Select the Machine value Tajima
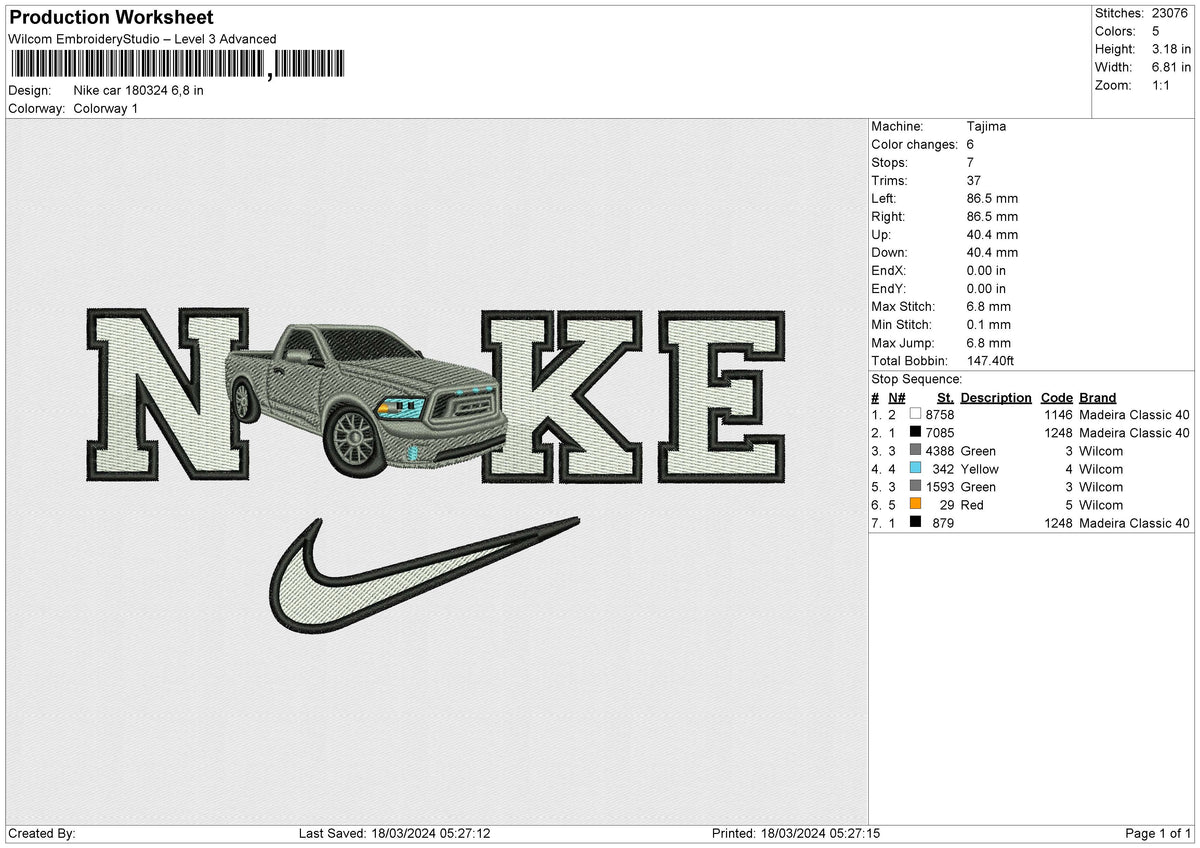Viewport: 1200px width, 848px height. (x=986, y=127)
